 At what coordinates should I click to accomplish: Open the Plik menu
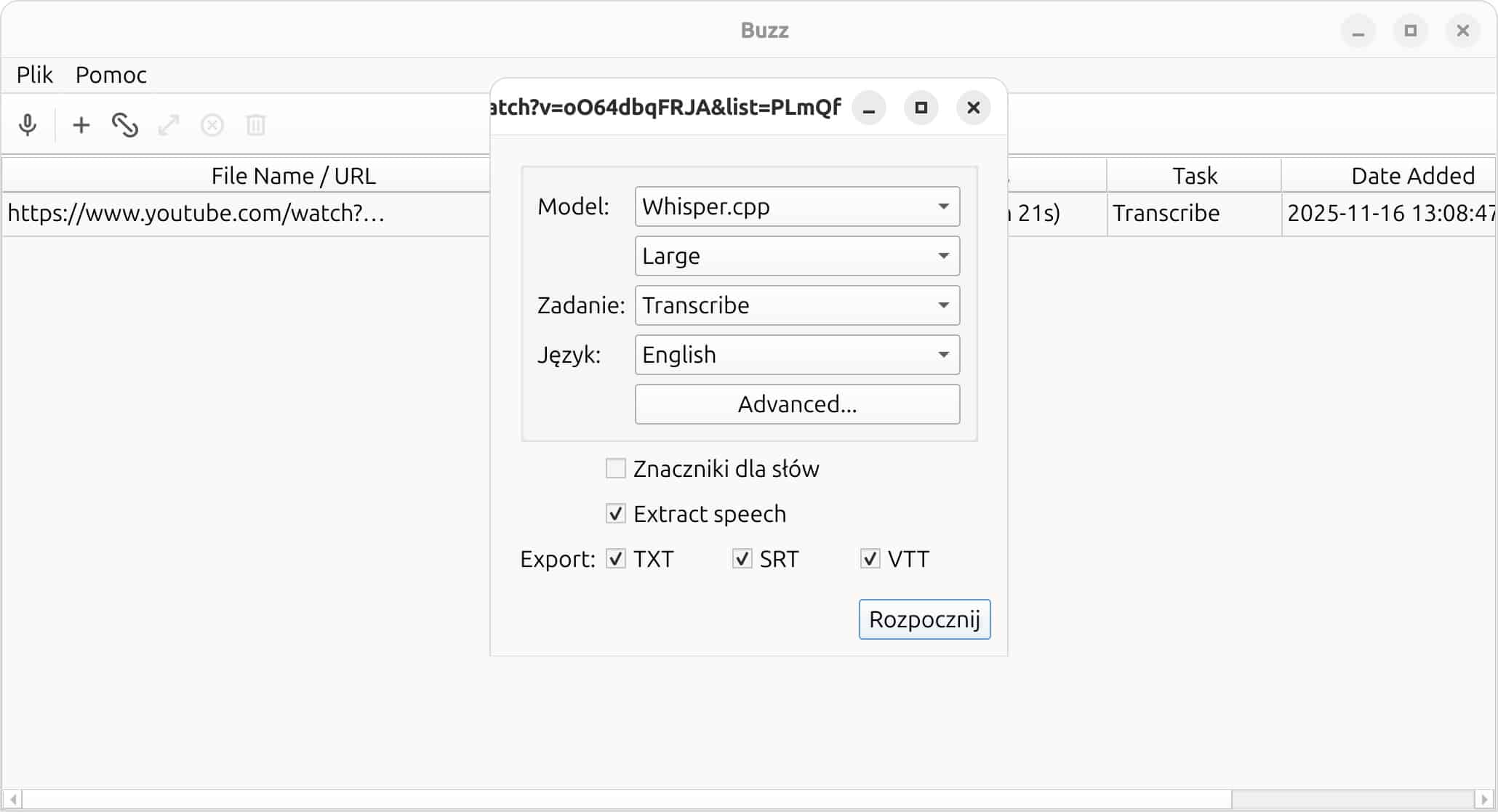pos(34,75)
